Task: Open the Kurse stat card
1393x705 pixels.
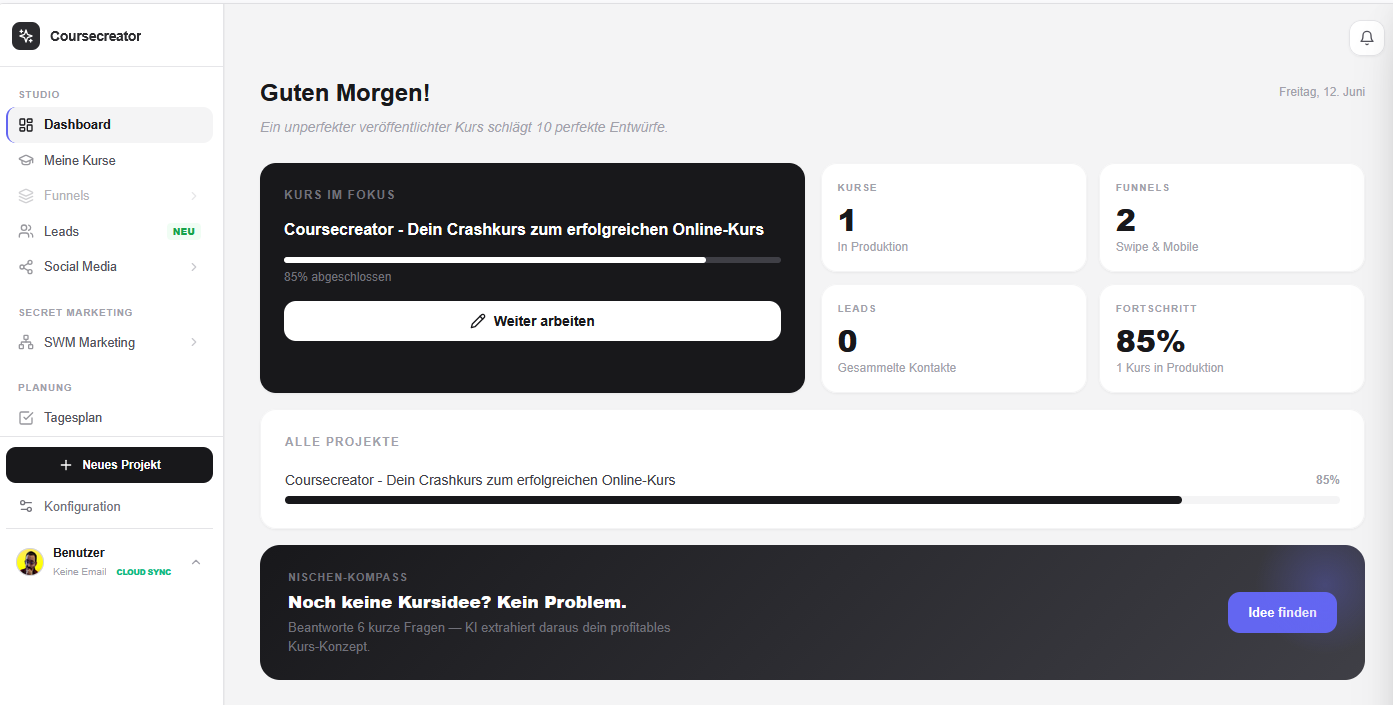Action: (x=954, y=217)
